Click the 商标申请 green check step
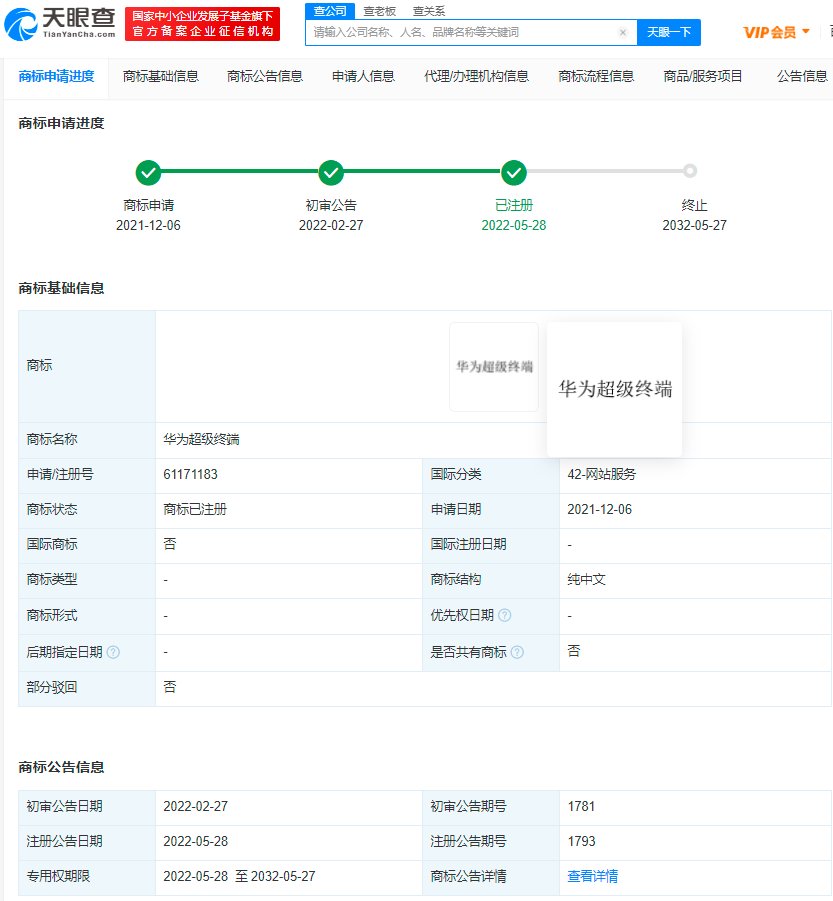833x901 pixels. point(148,172)
